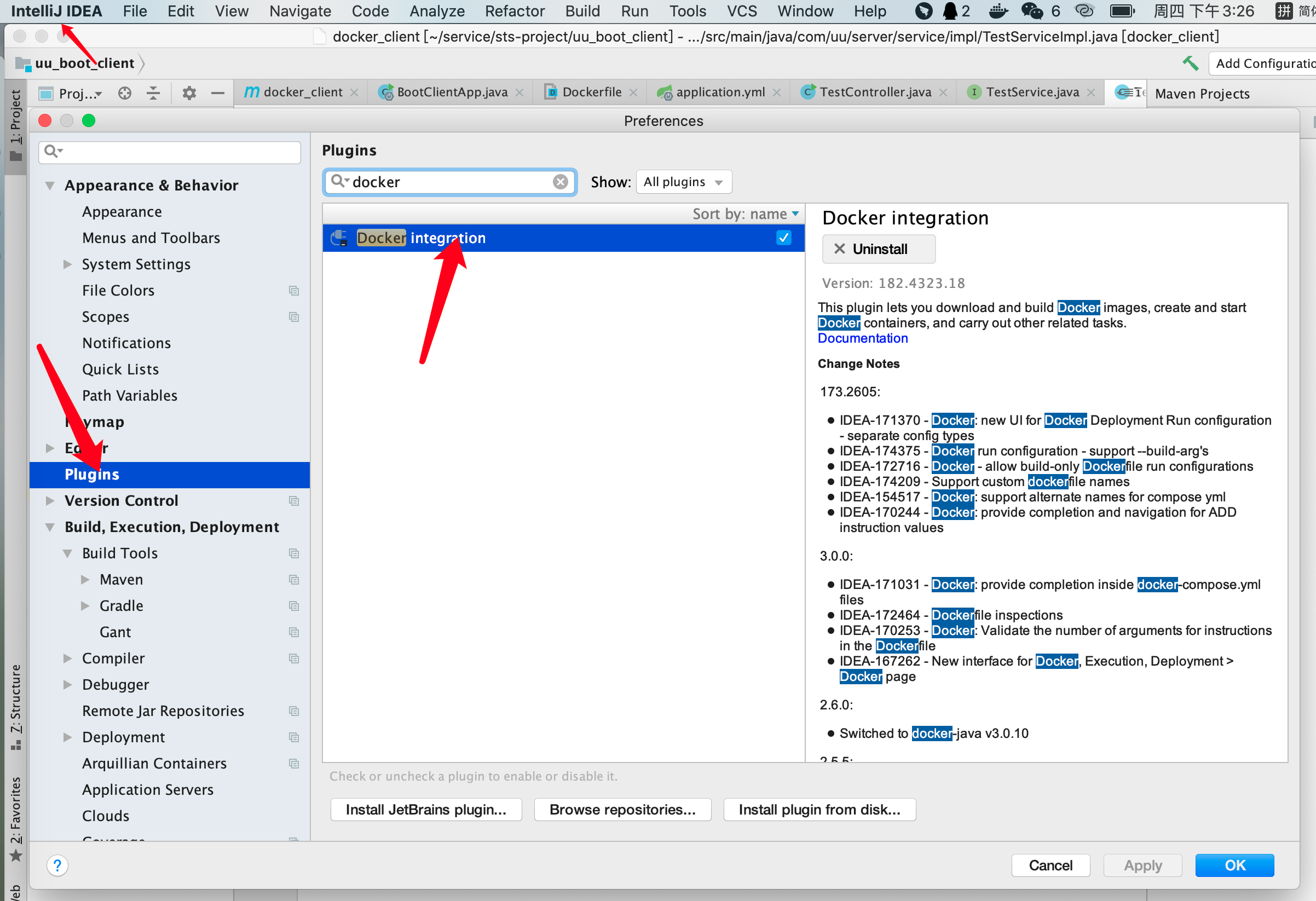The height and width of the screenshot is (901, 1316).
Task: Disable the Docker integration plugin checkbox
Action: (783, 238)
